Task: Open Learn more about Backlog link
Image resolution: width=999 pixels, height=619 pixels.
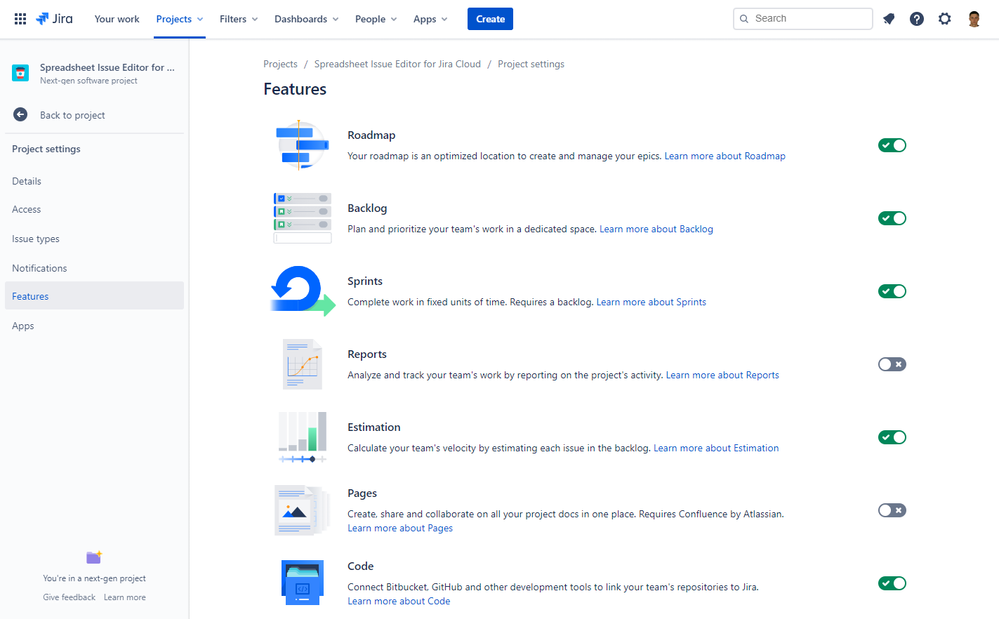Action: pos(656,229)
